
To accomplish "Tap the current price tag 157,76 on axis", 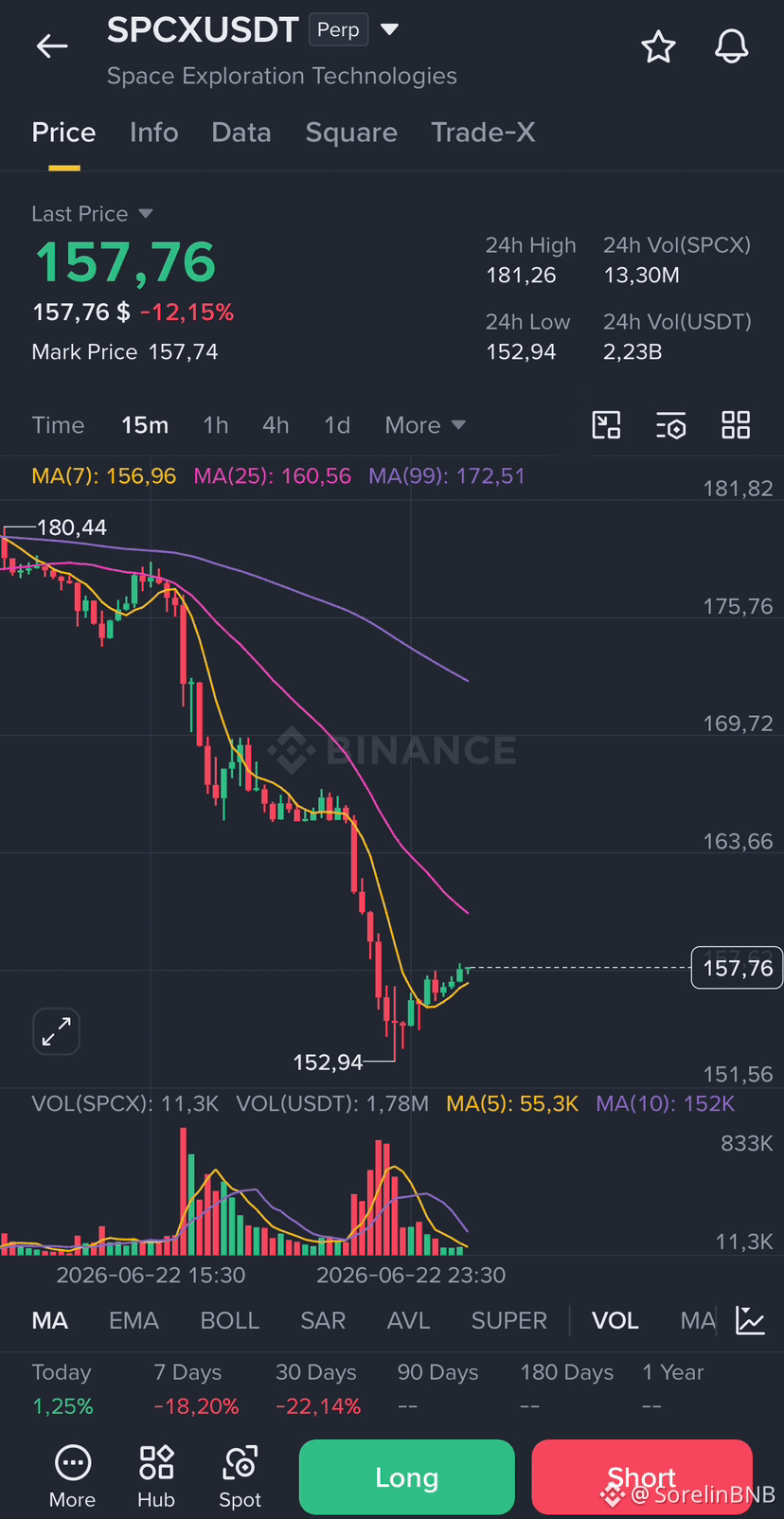I will (738, 968).
